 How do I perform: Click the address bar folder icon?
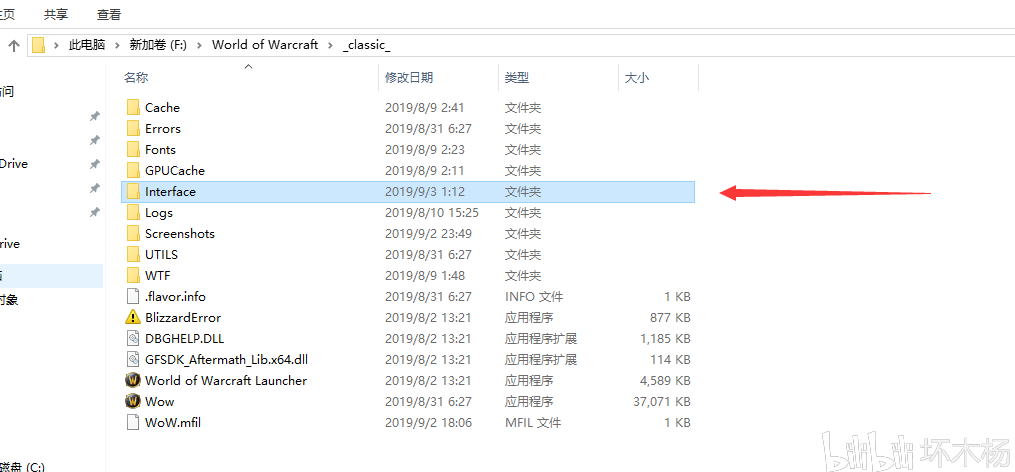(39, 45)
